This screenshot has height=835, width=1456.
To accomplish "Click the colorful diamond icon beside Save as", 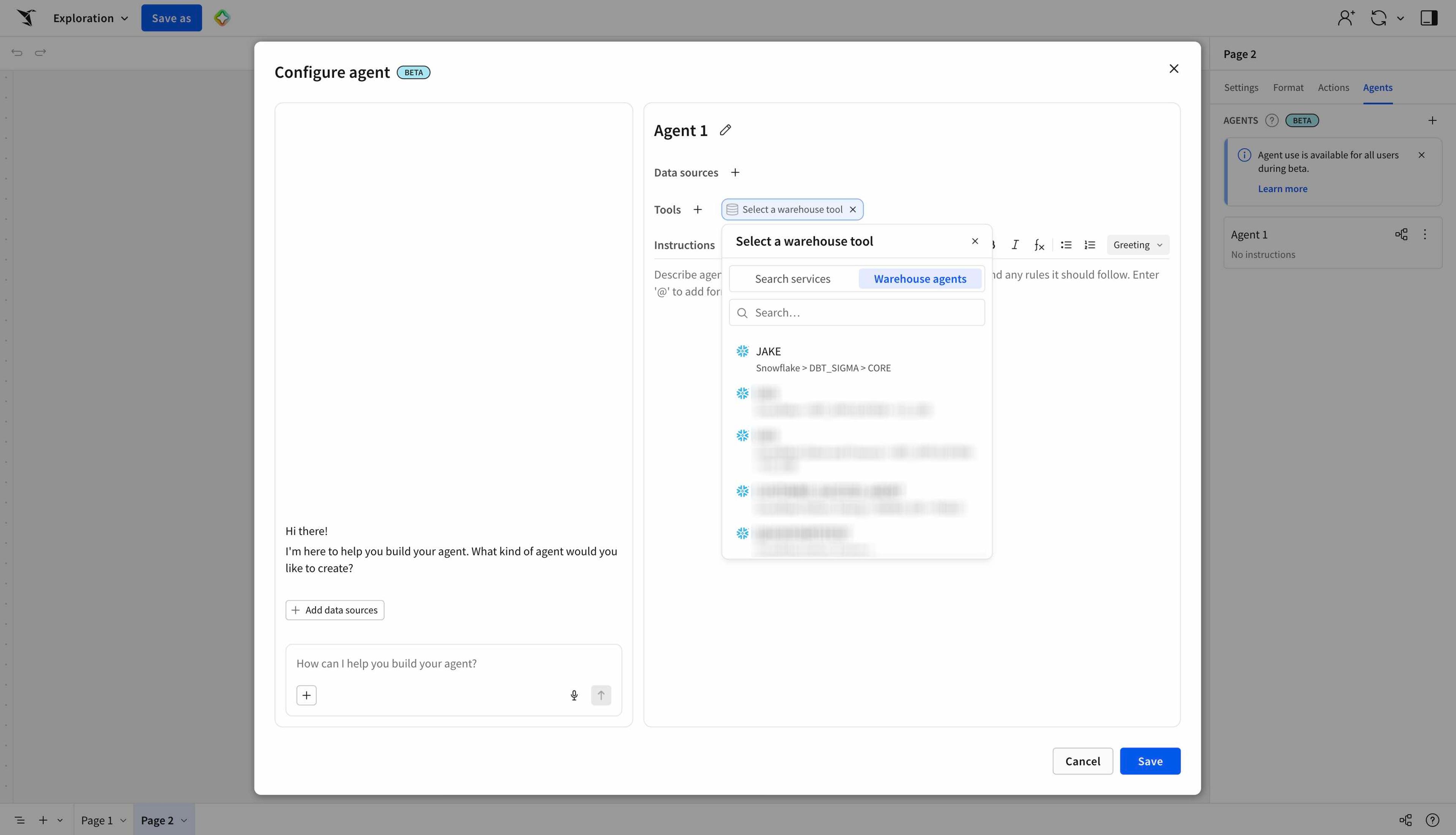I will tap(222, 18).
